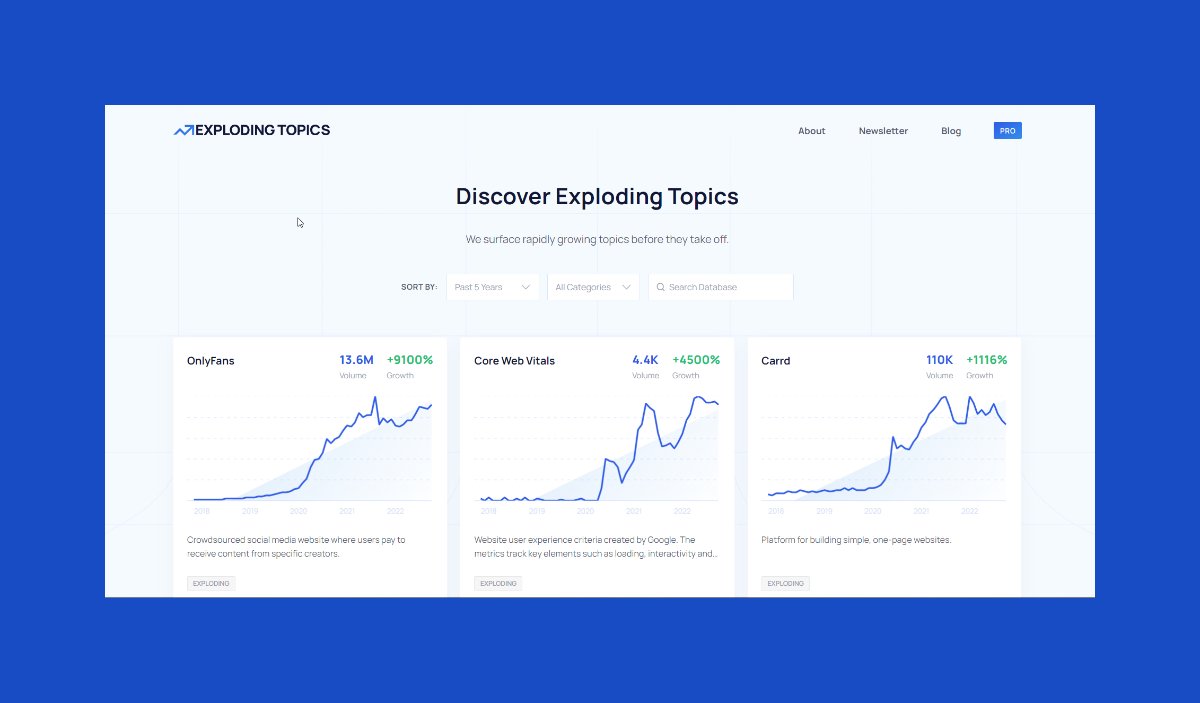Click the search magnifier icon

(x=661, y=287)
